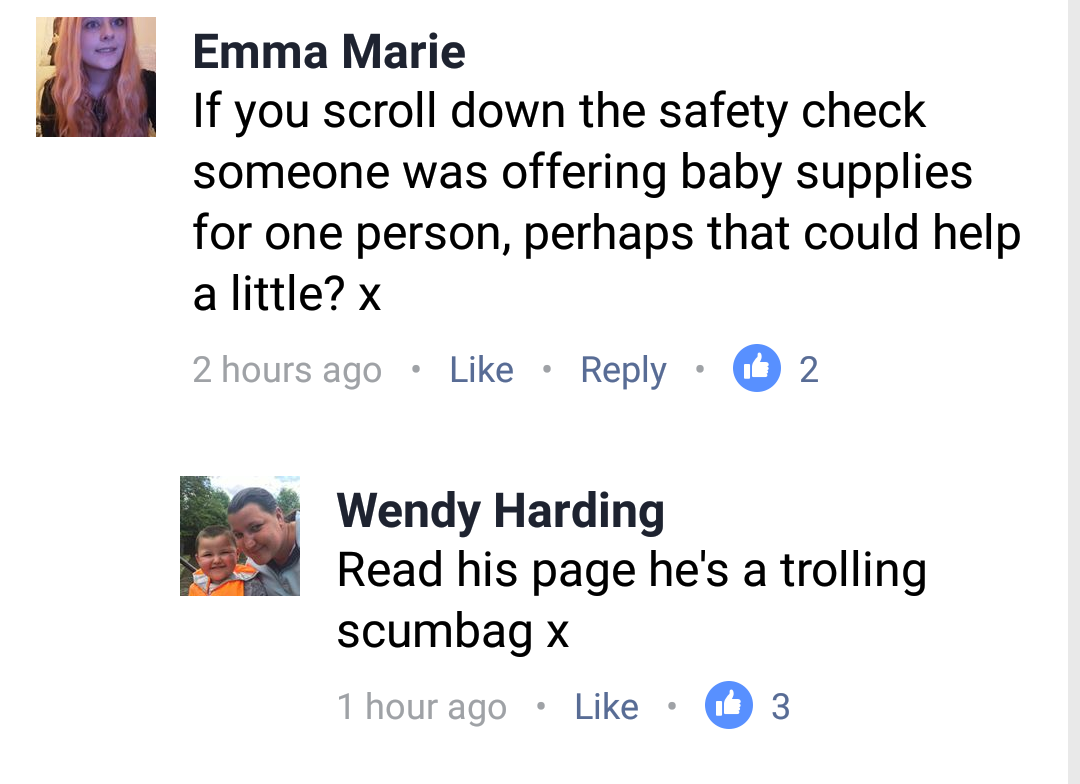Like Emma Marie's comment
The image size is (1080, 784).
[x=481, y=370]
